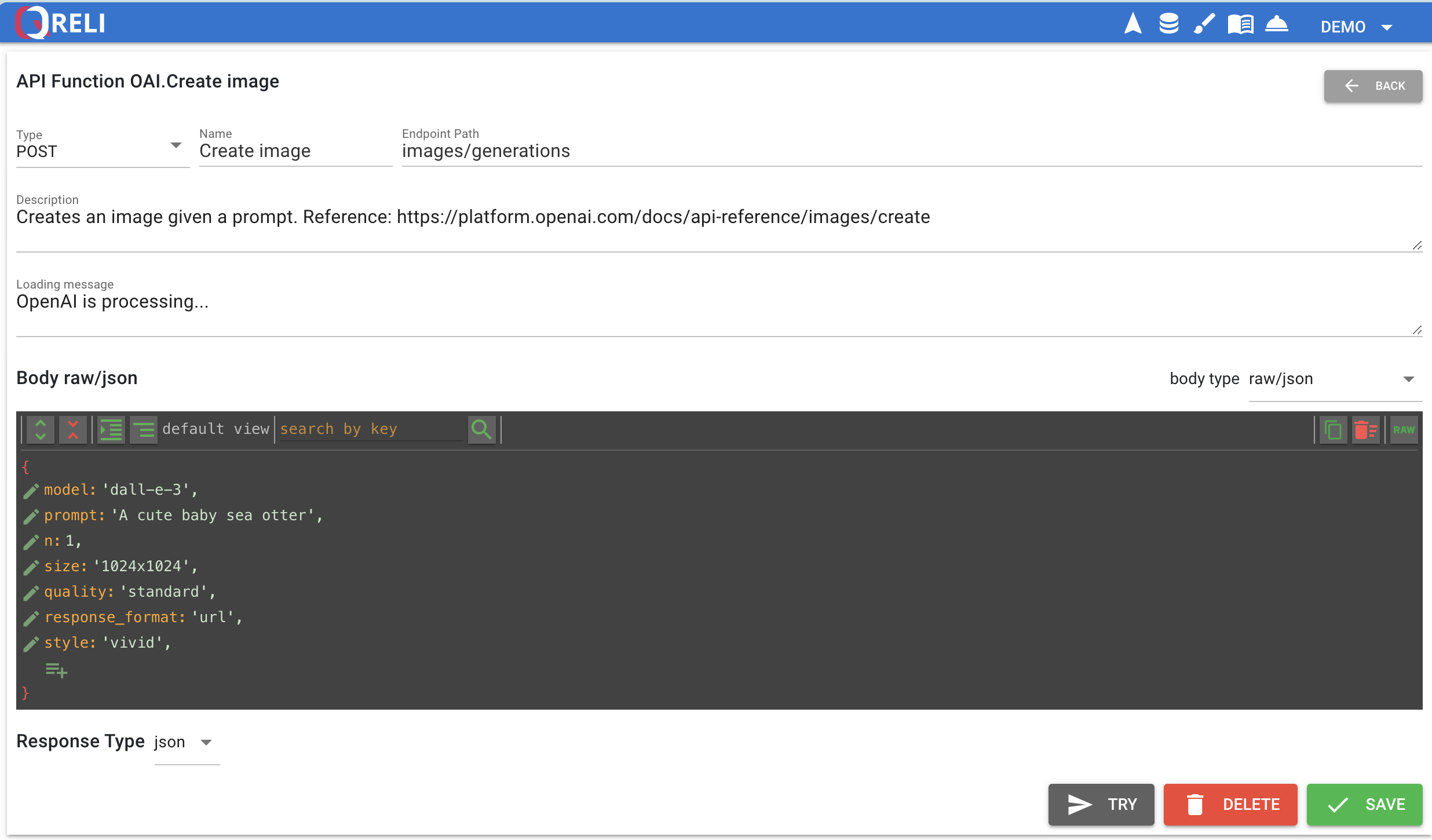Expand all JSON nodes in editor
Image resolution: width=1432 pixels, height=840 pixels.
41,430
